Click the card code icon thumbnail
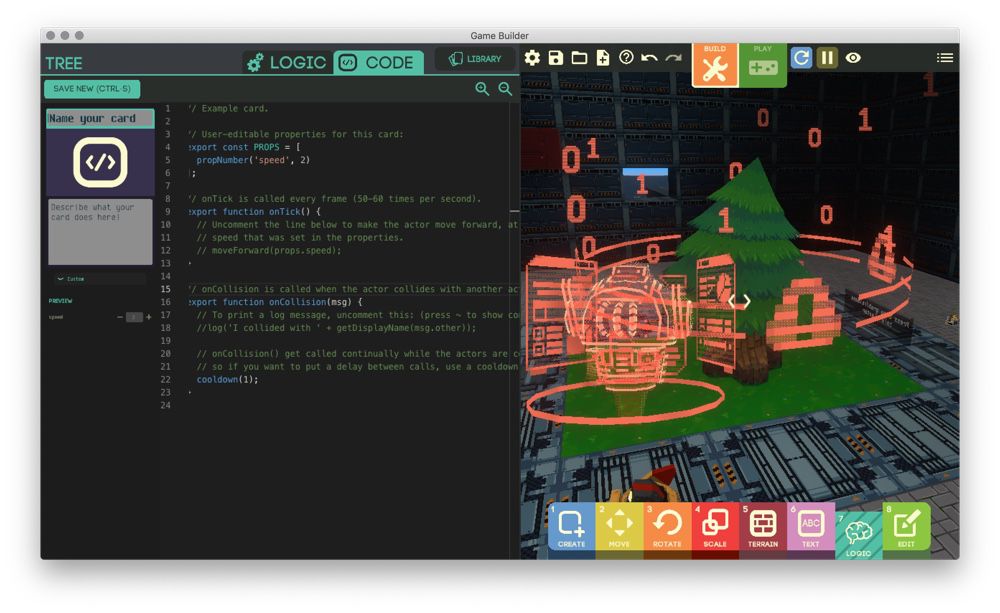This screenshot has width=1000, height=613. [100, 162]
